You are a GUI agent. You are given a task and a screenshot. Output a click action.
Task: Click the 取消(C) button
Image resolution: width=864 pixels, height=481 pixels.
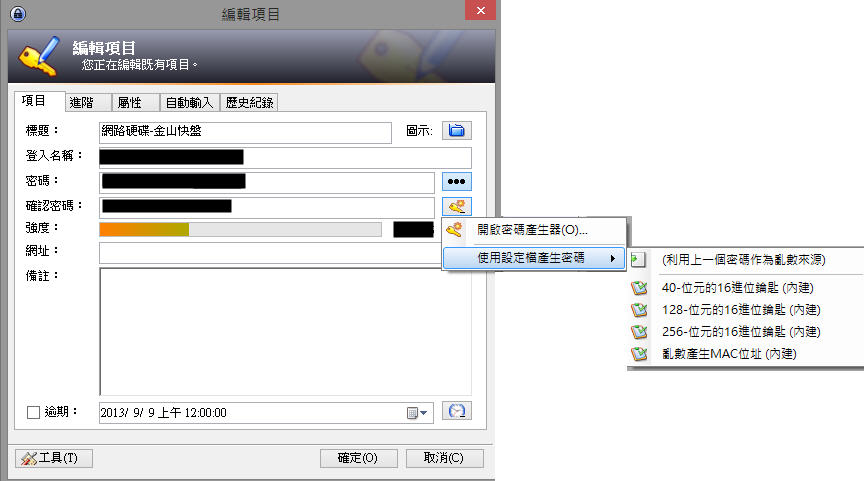coord(444,458)
